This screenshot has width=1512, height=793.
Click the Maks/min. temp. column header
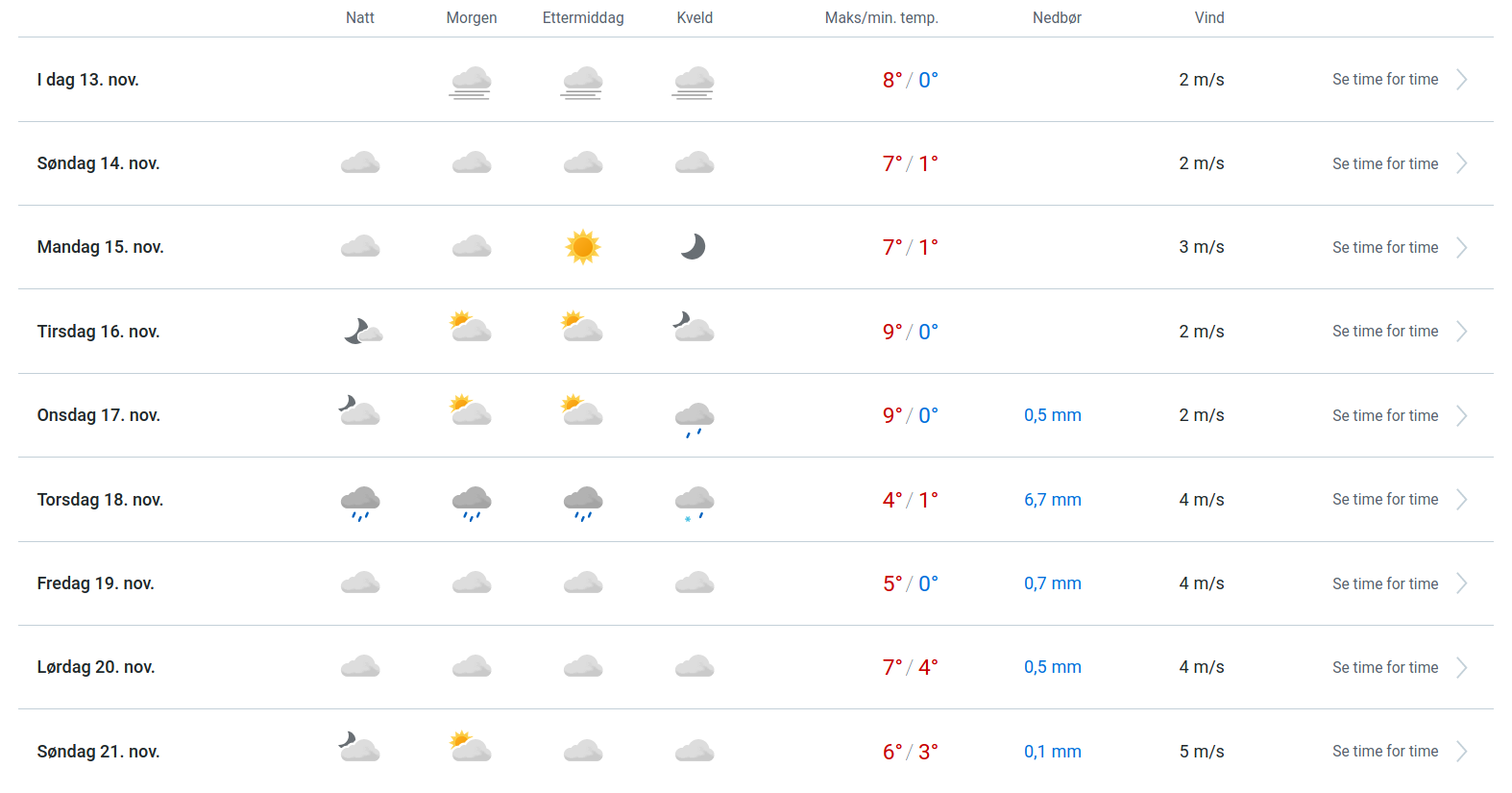click(881, 18)
